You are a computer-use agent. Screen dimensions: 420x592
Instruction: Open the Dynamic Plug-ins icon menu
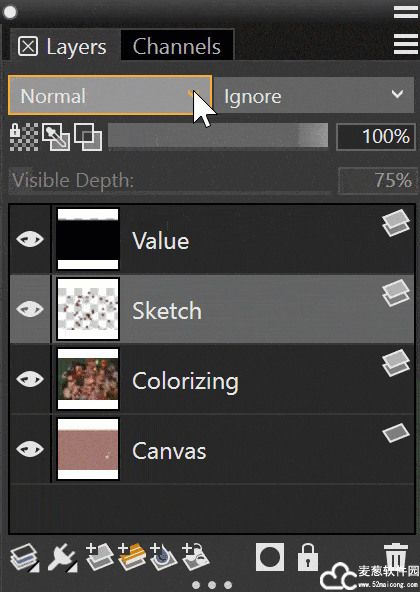click(62, 557)
